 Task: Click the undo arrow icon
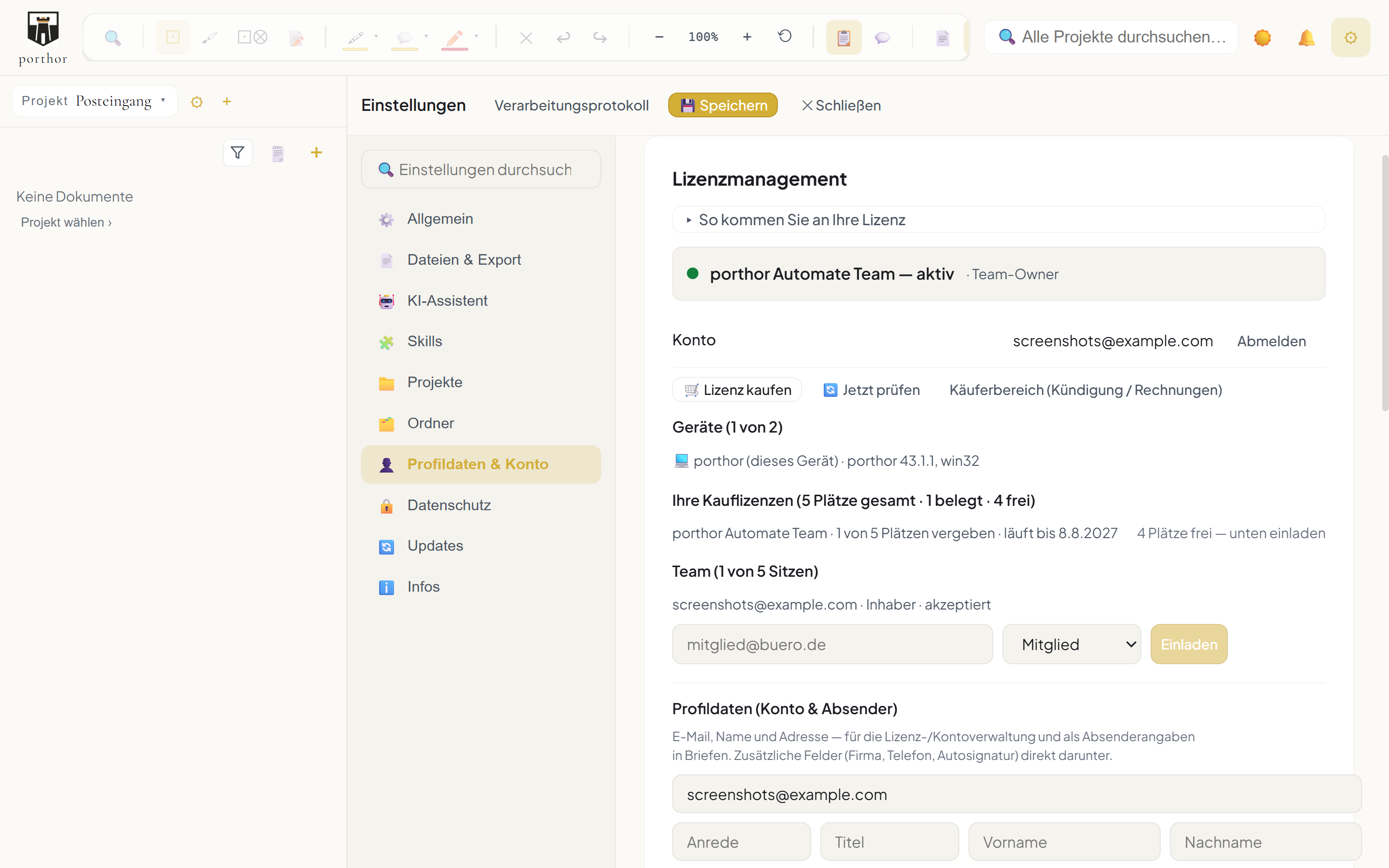click(563, 37)
